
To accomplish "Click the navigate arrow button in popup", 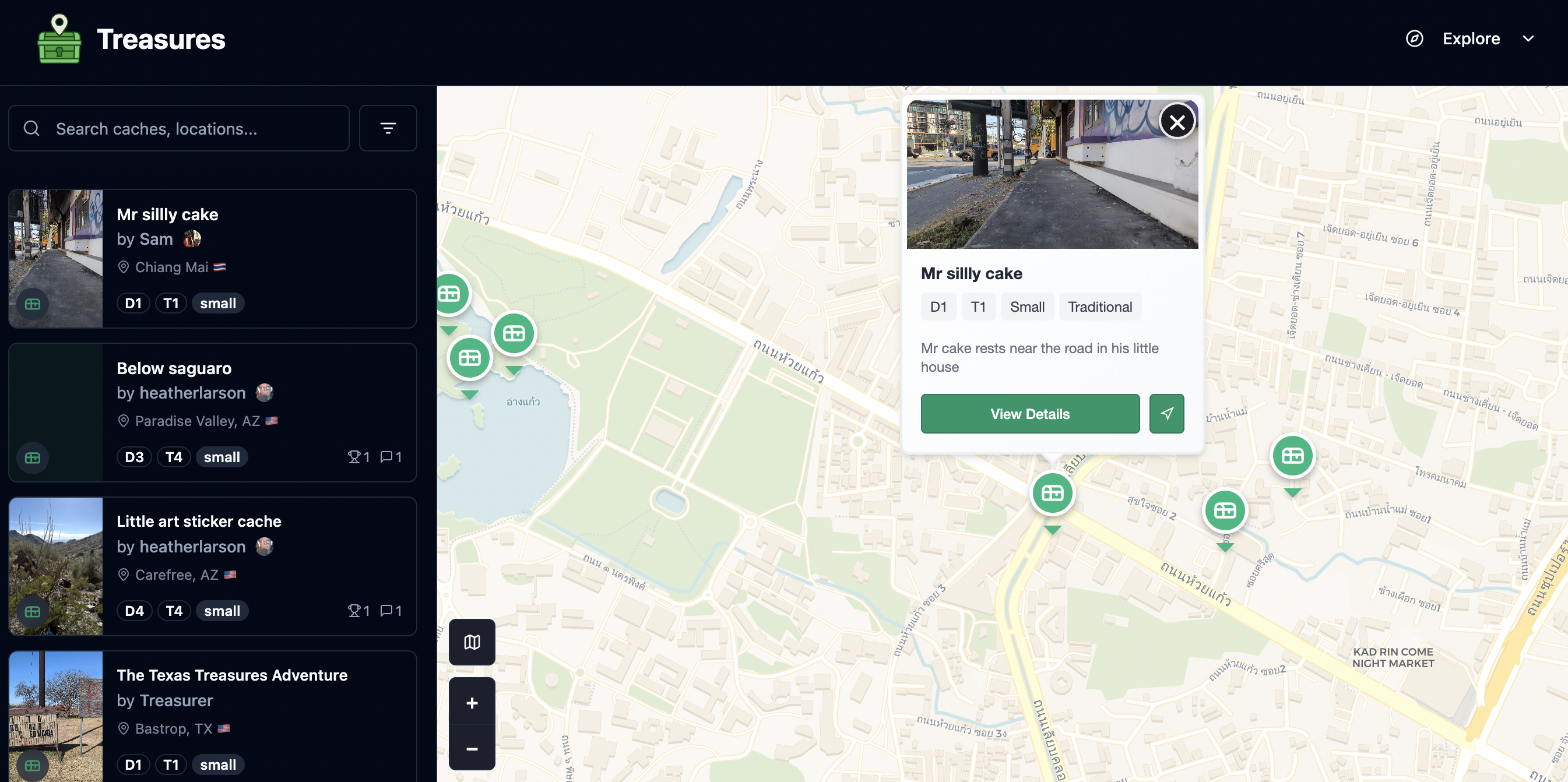I will (x=1166, y=414).
